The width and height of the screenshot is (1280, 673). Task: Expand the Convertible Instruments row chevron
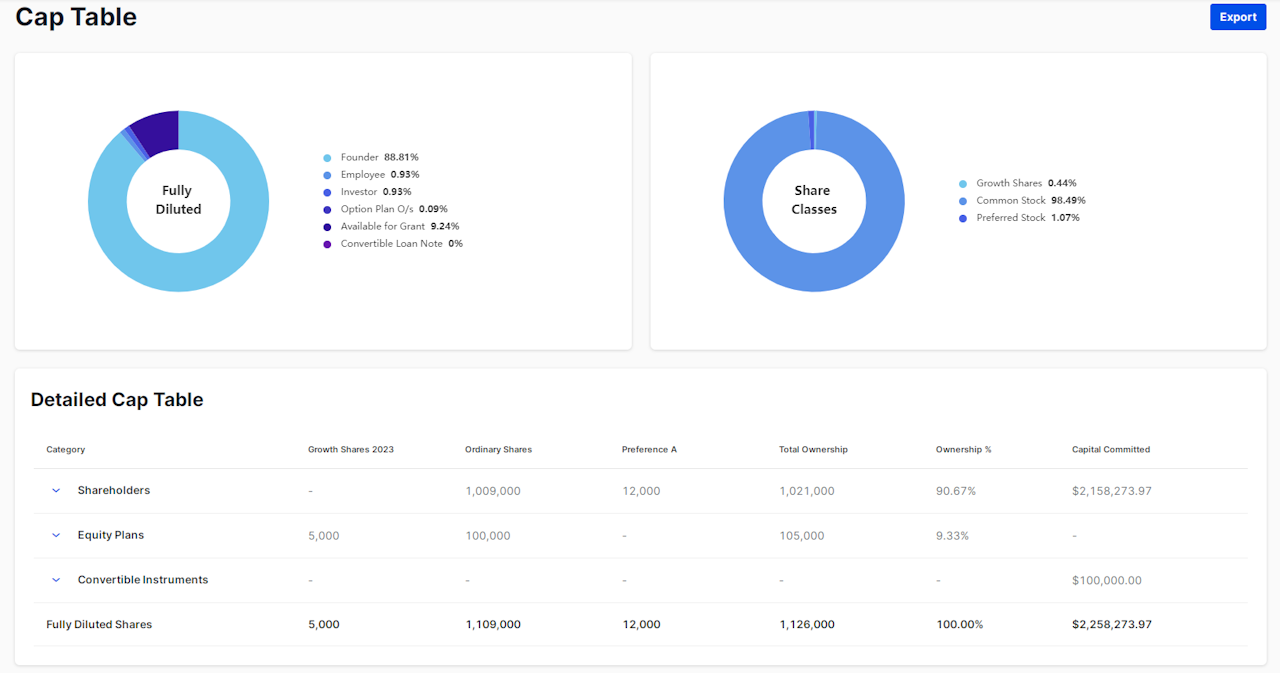tap(56, 580)
